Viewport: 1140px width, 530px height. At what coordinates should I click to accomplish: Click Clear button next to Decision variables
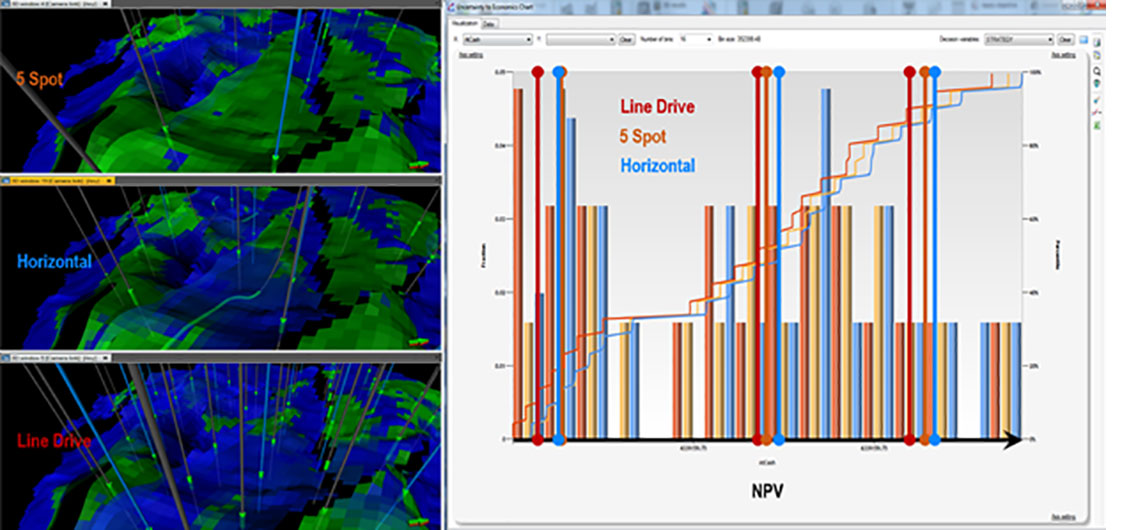click(x=1067, y=40)
